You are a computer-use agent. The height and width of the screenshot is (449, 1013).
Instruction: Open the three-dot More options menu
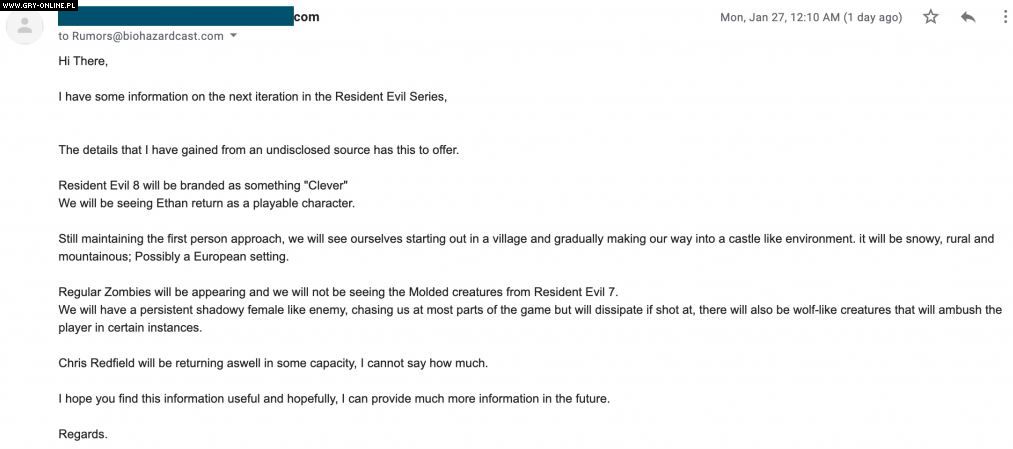(x=1004, y=17)
